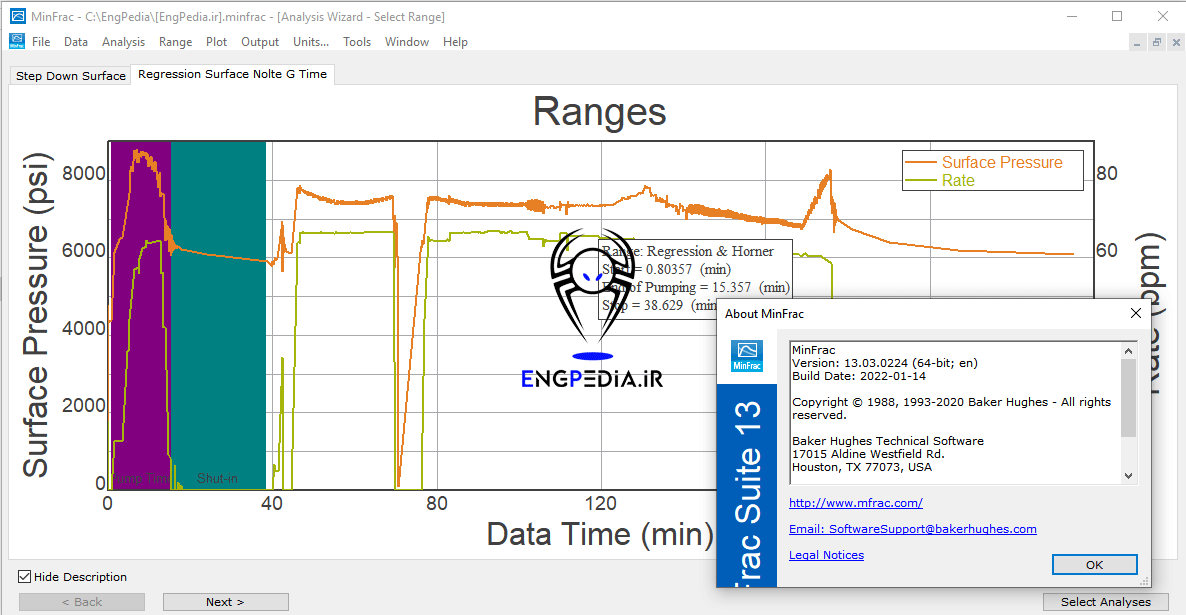This screenshot has width=1186, height=615.
Task: Restore the inner document window
Action: point(1157,43)
